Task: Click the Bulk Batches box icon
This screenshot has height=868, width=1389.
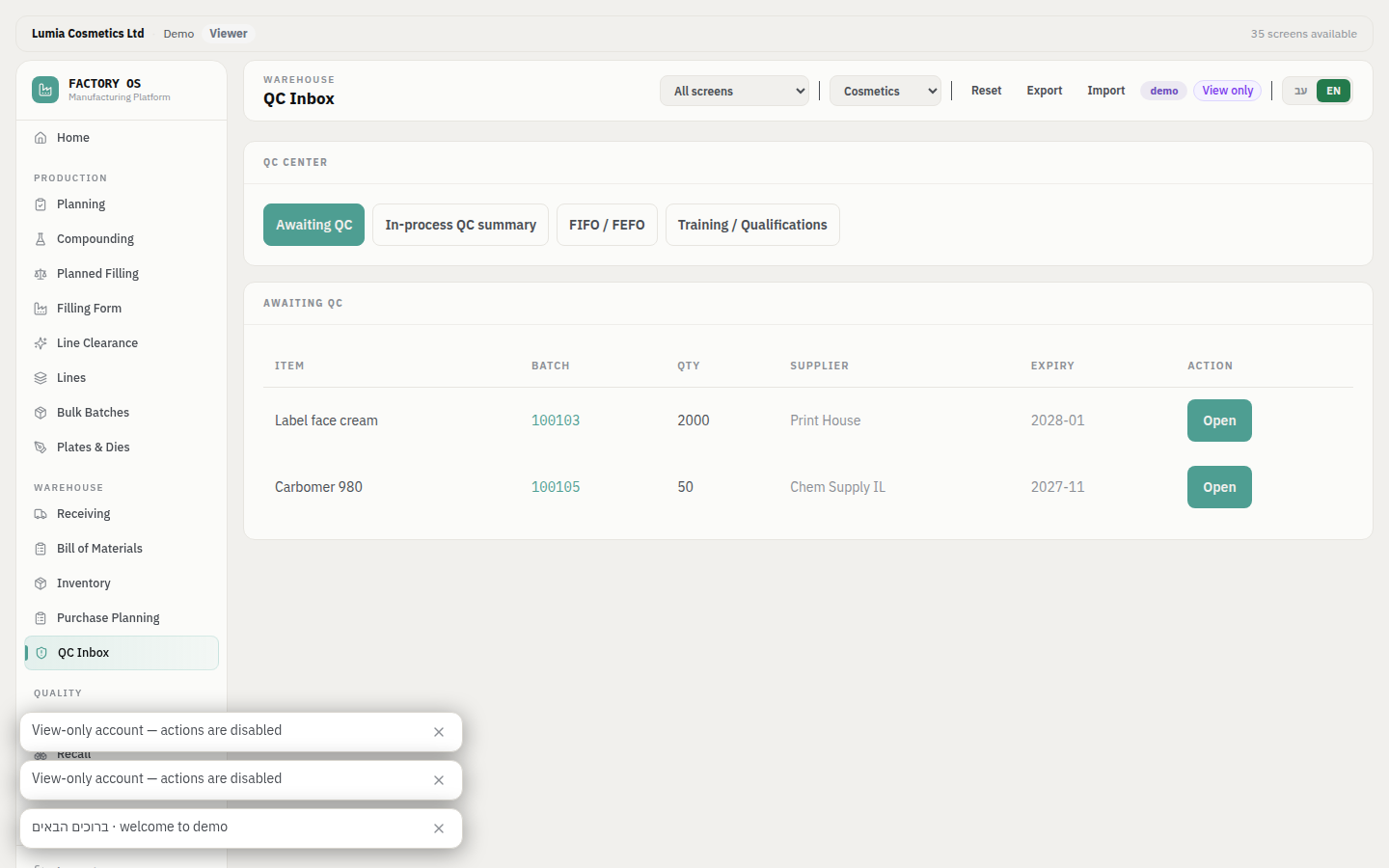Action: [x=41, y=413]
